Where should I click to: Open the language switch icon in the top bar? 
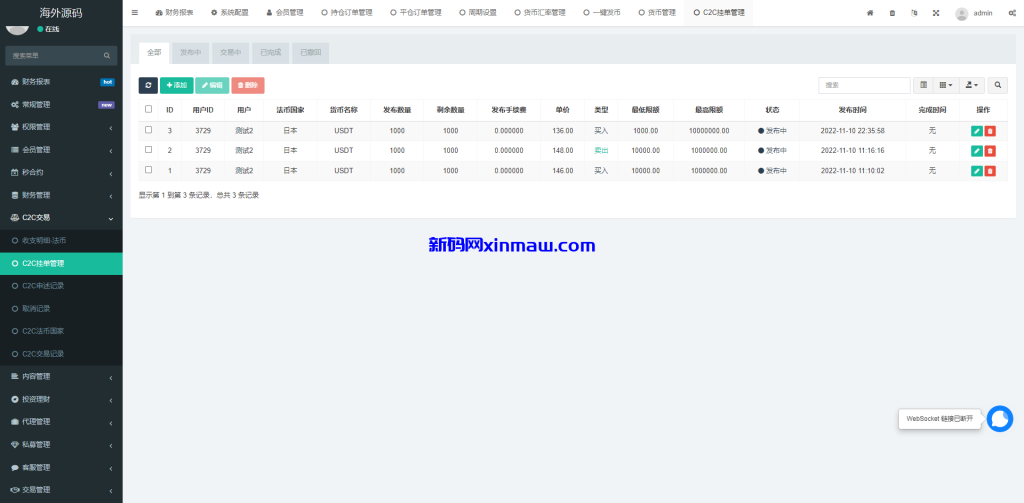[x=914, y=13]
